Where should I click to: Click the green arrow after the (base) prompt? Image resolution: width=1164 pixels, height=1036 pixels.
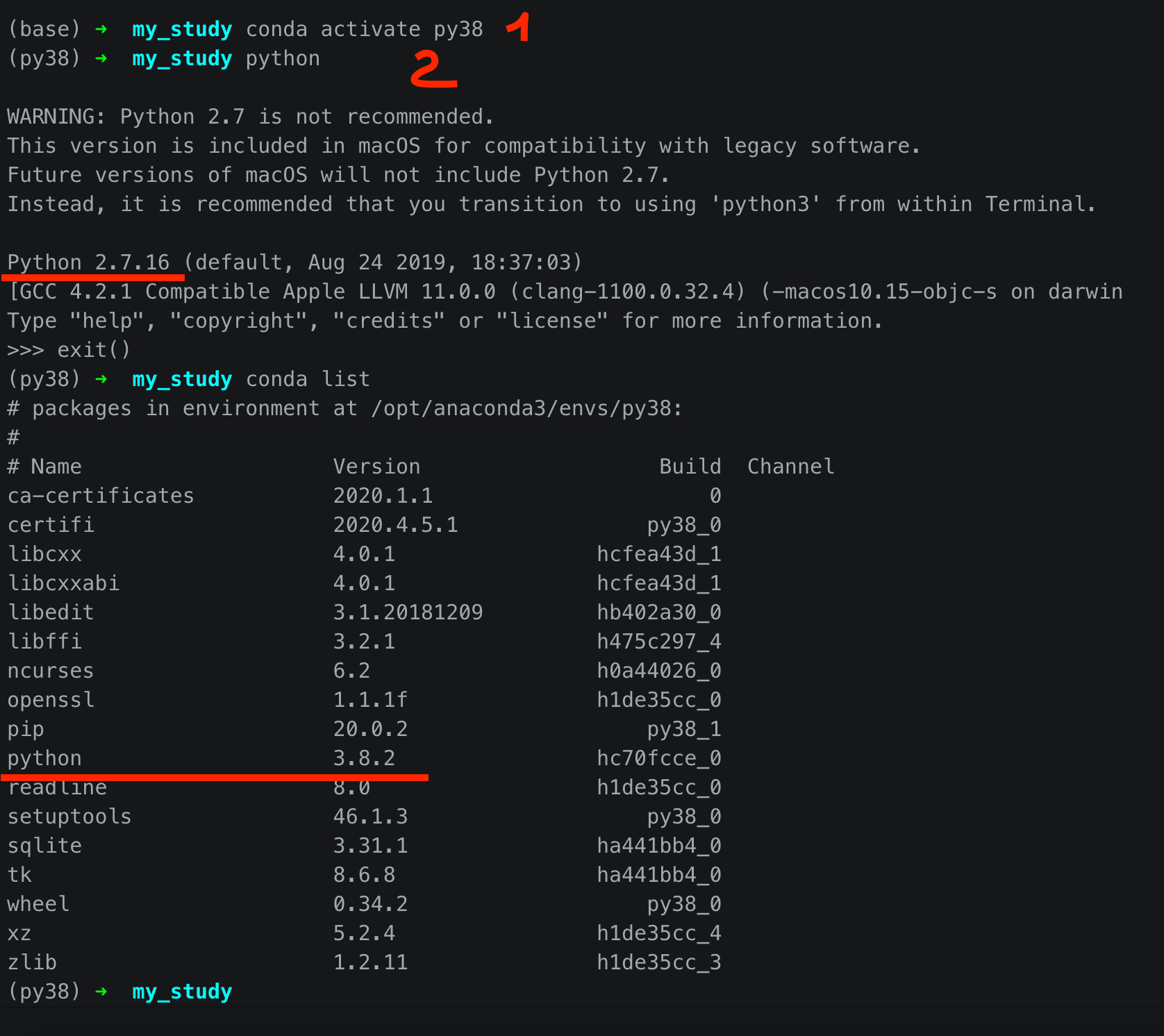coord(101,29)
